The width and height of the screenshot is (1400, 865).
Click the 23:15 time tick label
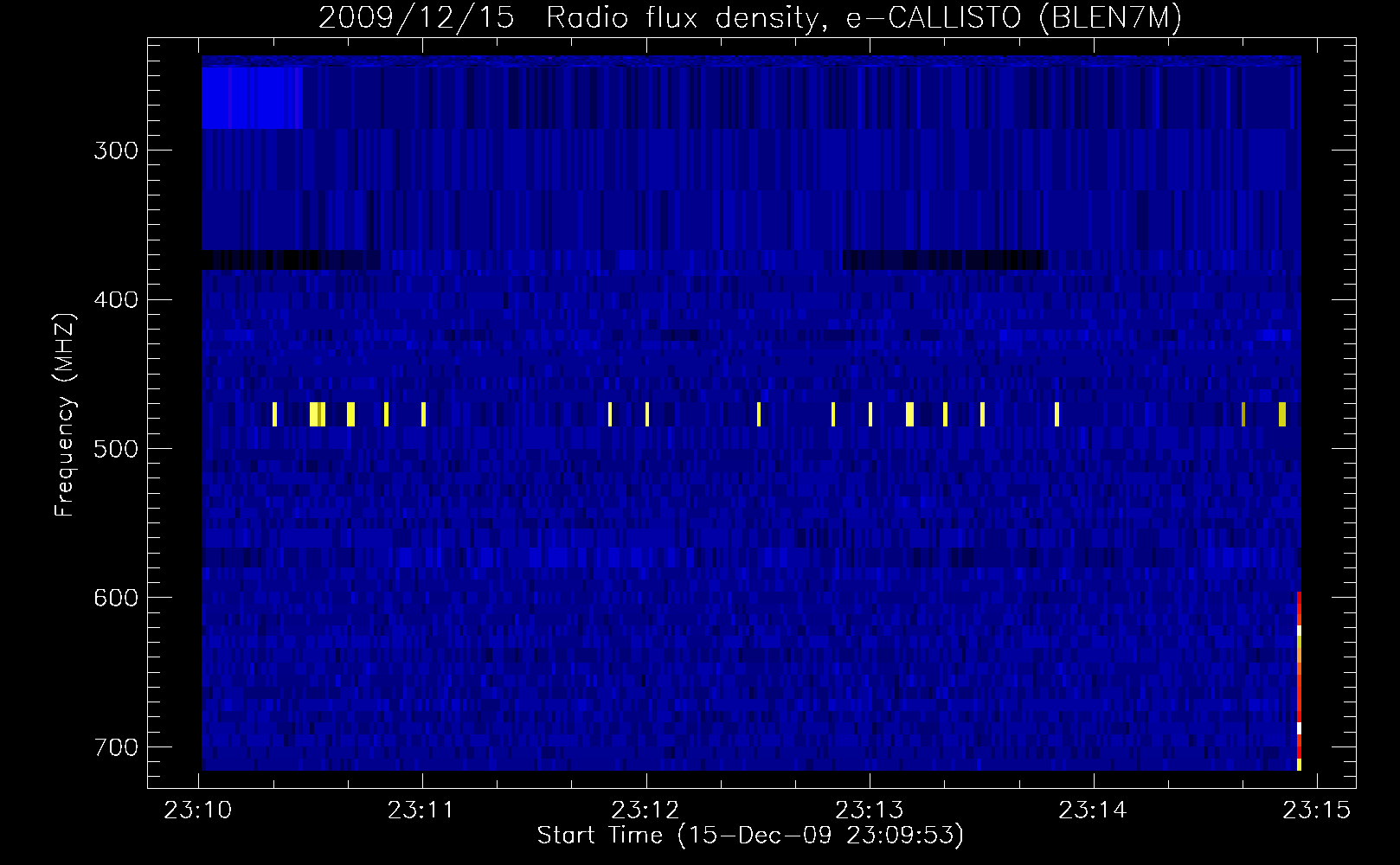1316,811
